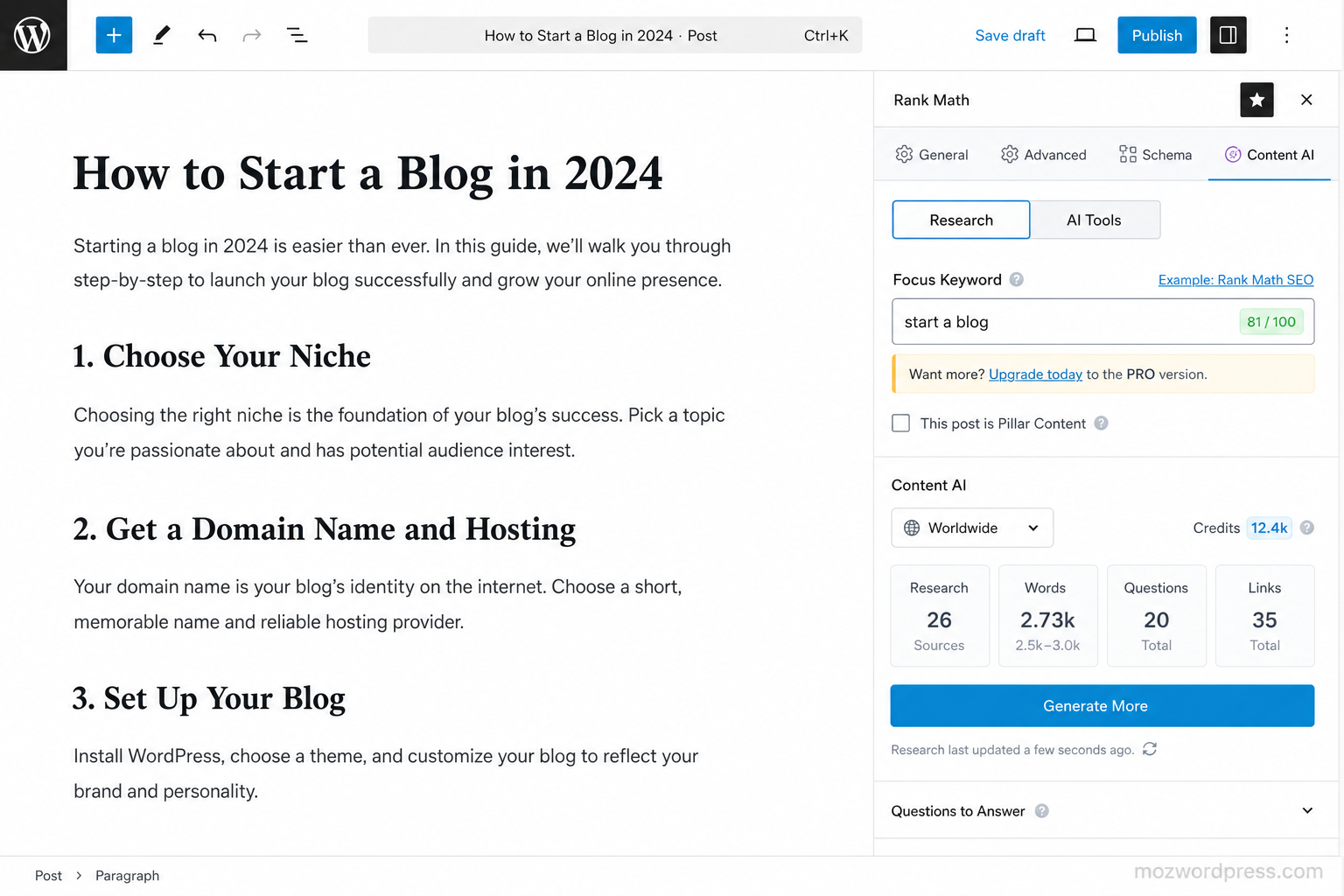Click the Credits 12.4k value

click(1269, 528)
